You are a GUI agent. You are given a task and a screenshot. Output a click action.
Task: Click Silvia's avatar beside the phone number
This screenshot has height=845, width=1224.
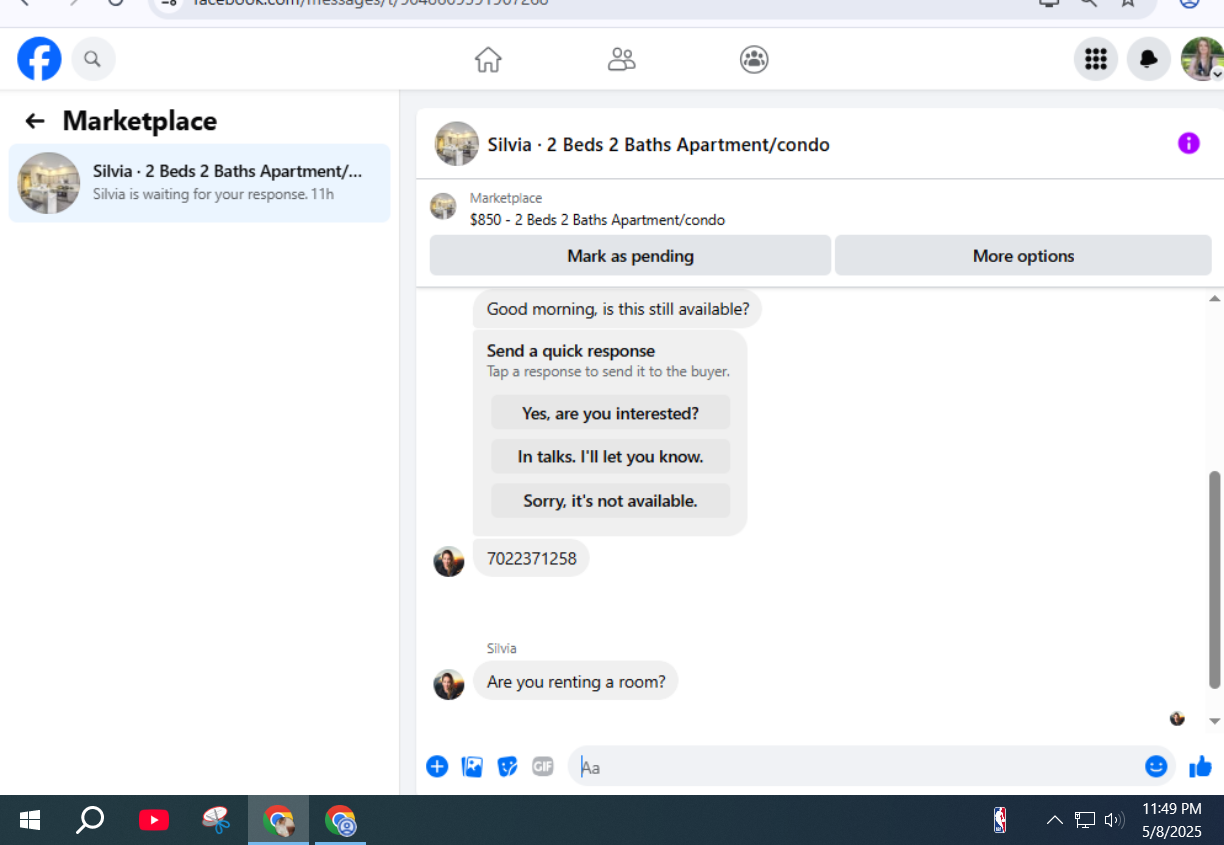449,561
